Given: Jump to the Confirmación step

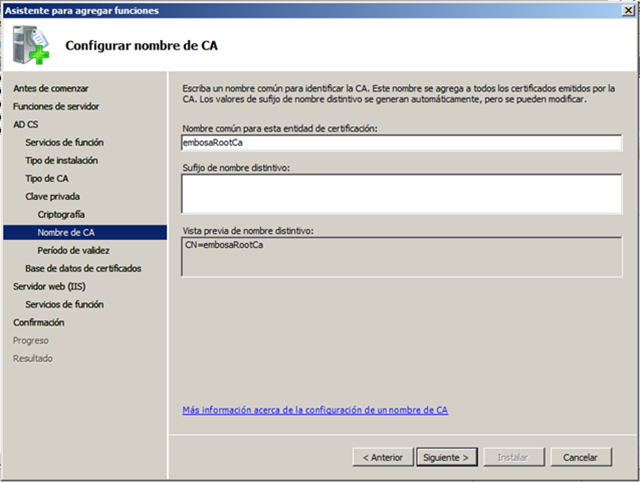Looking at the screenshot, I should click(x=39, y=322).
